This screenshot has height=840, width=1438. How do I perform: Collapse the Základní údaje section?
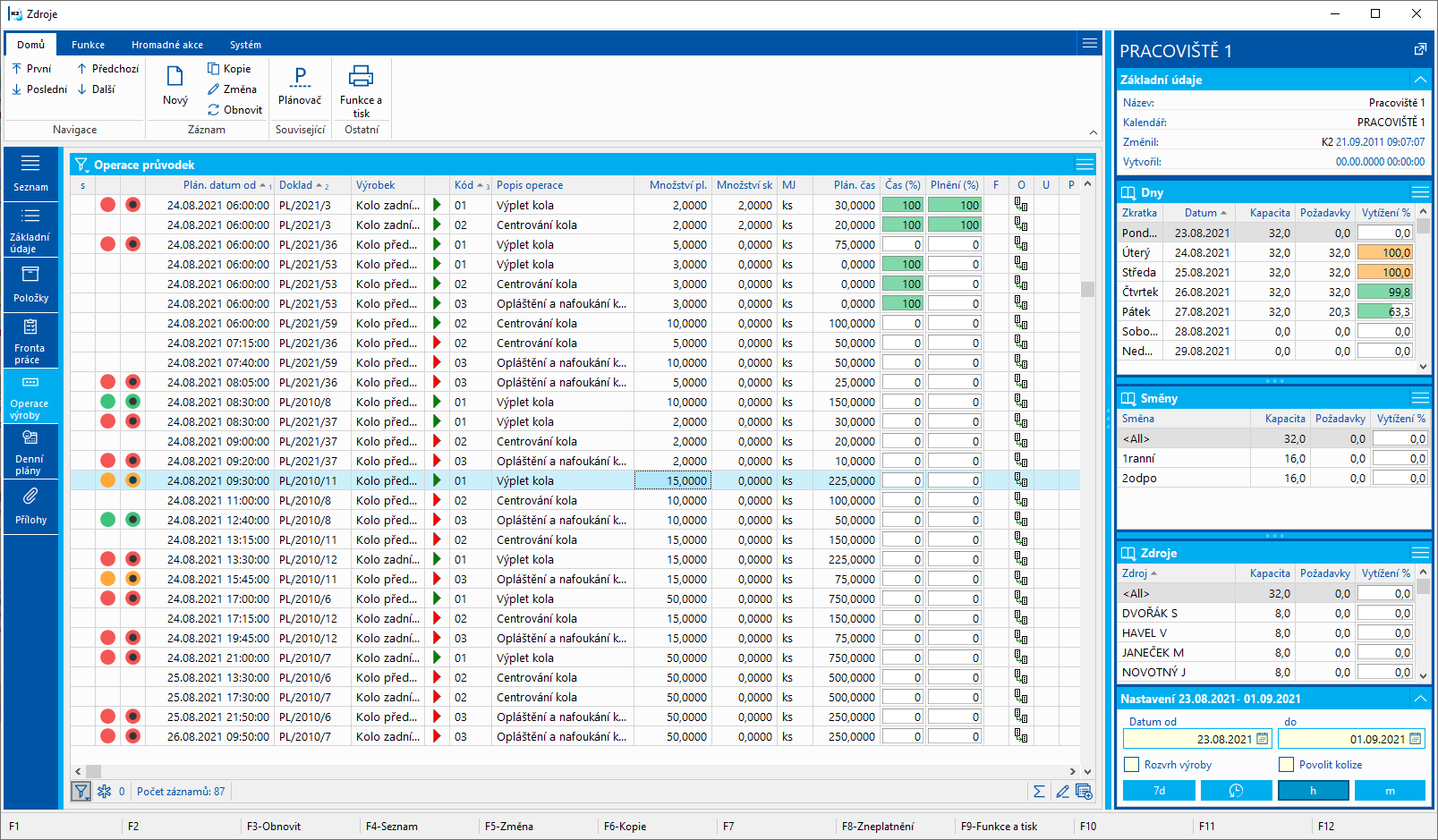1419,80
